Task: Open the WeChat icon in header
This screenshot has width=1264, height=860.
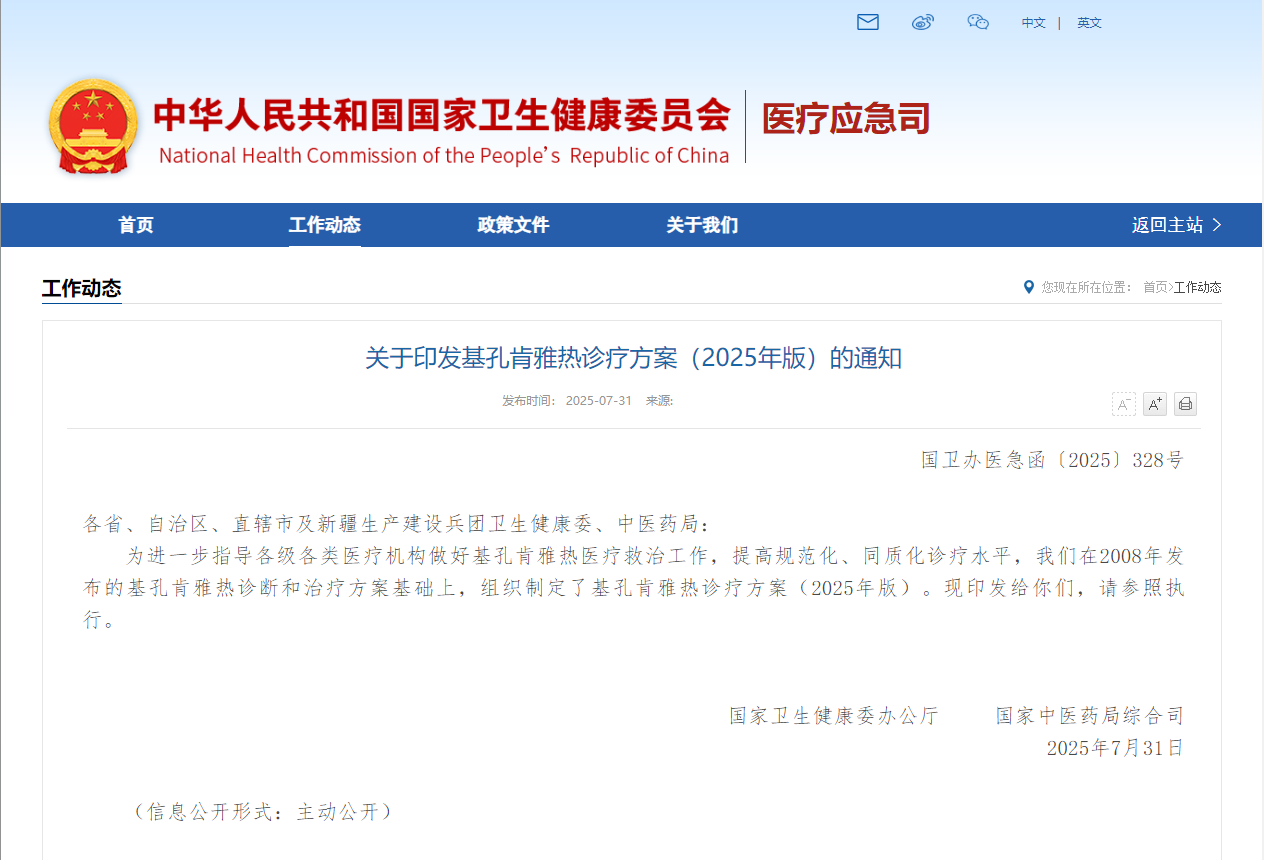Action: click(978, 22)
